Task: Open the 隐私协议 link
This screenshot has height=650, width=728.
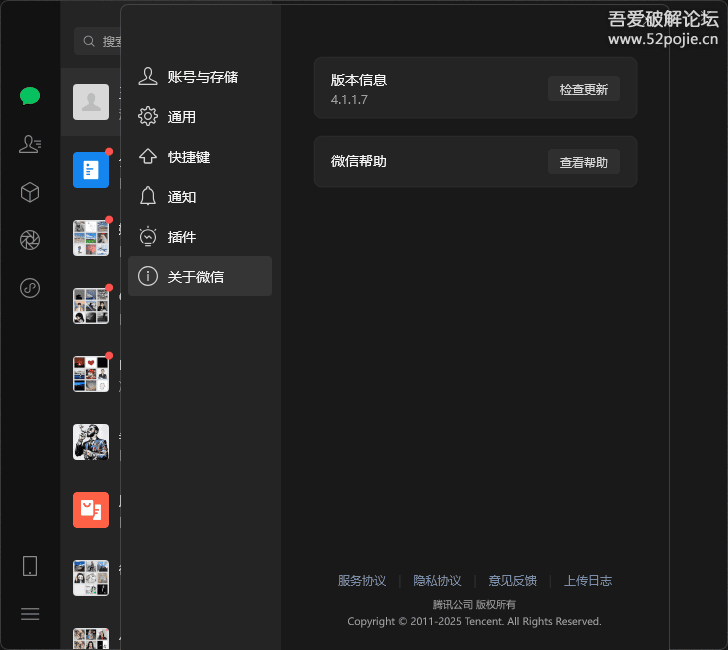Action: point(437,581)
